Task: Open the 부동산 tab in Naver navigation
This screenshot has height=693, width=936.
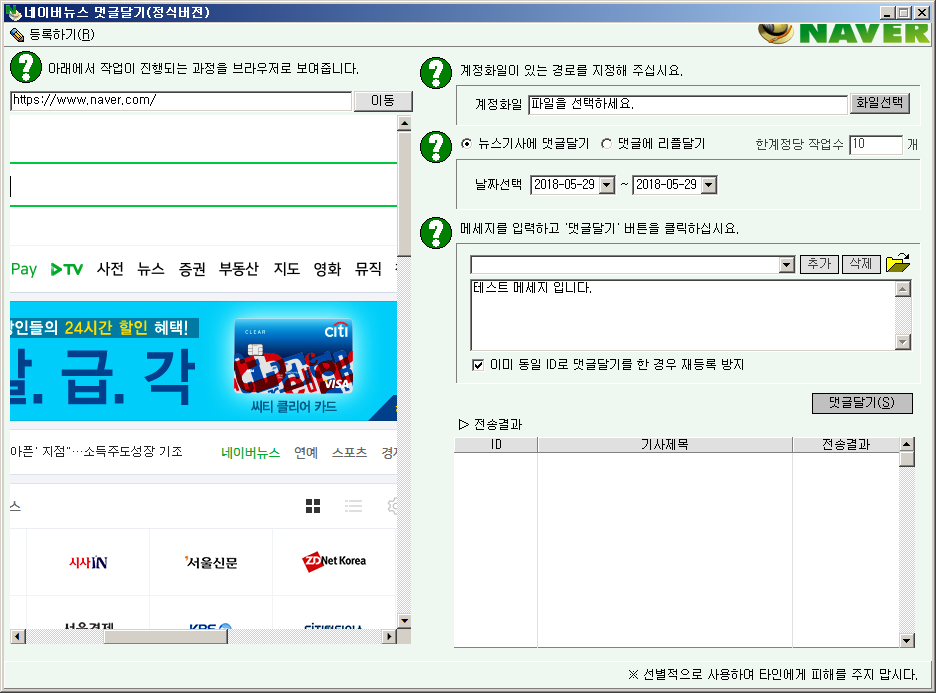Action: pyautogui.click(x=239, y=269)
